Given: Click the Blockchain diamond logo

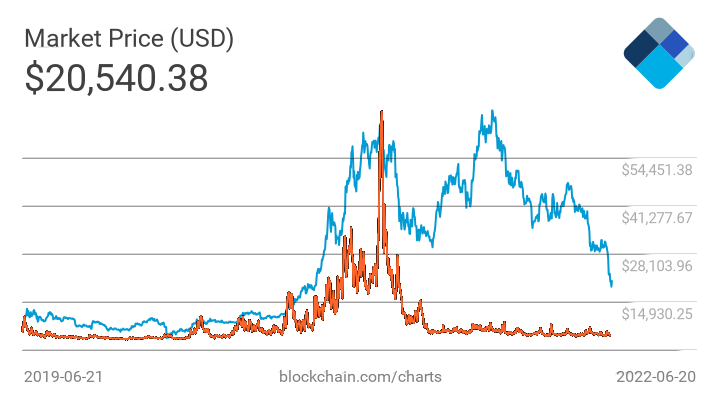Looking at the screenshot, I should pyautogui.click(x=658, y=54).
